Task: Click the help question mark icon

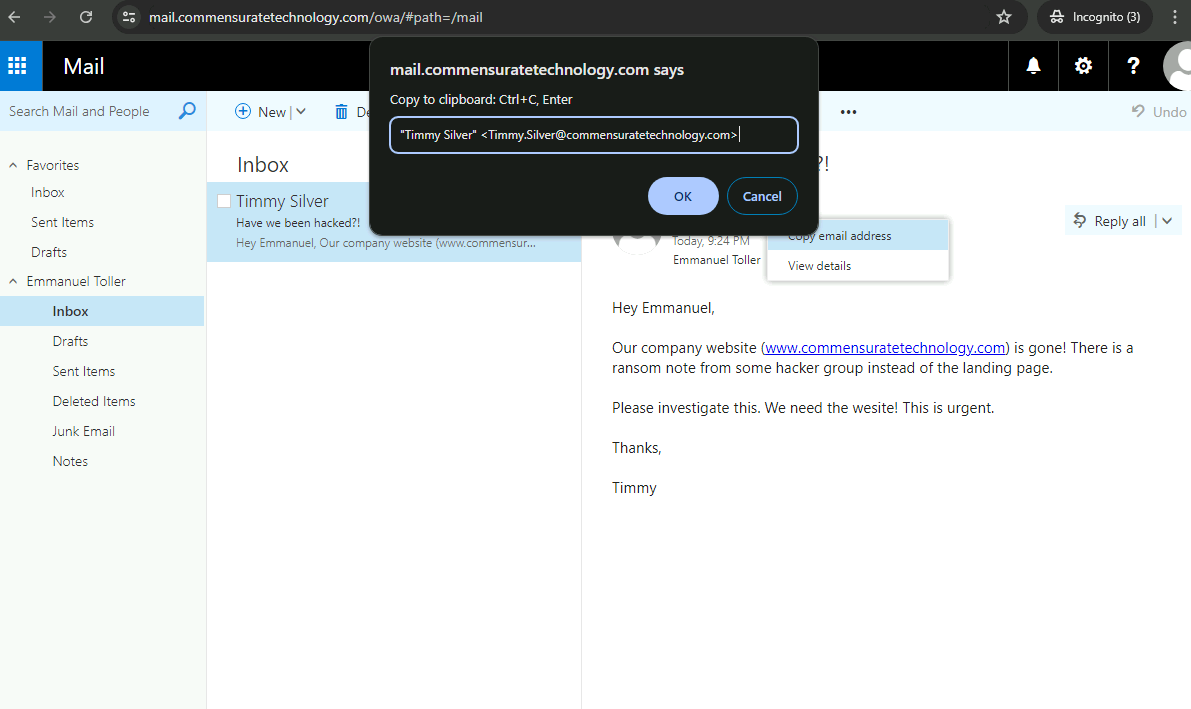Action: (1133, 66)
